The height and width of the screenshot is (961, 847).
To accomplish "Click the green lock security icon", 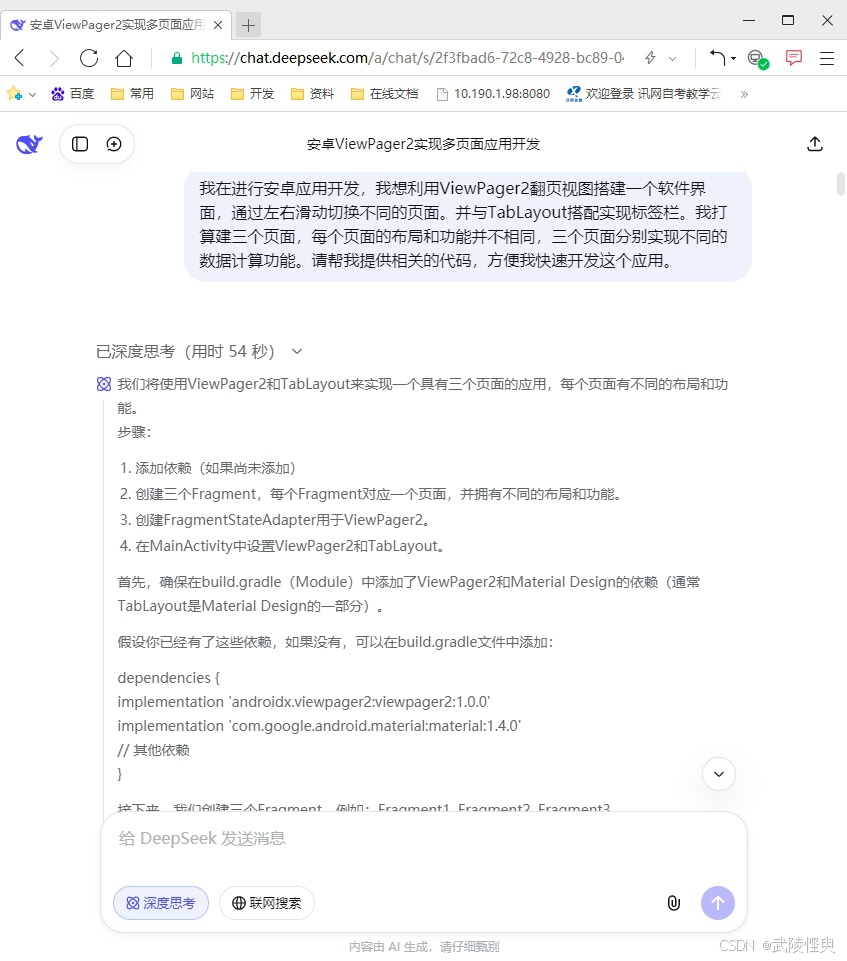I will (x=177, y=58).
